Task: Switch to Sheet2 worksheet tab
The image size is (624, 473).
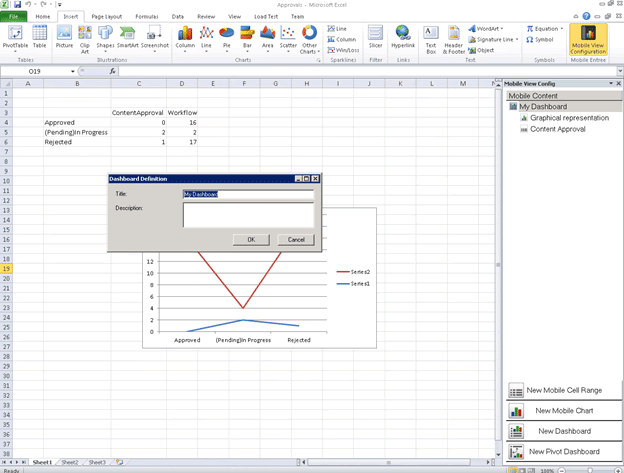Action: pyautogui.click(x=69, y=463)
